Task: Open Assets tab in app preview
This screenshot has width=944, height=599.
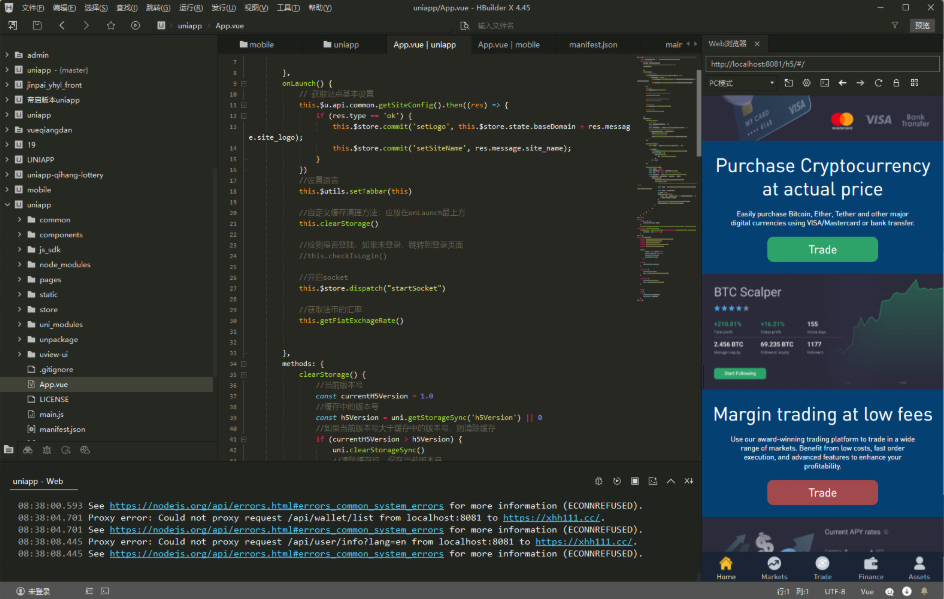Action: tap(919, 568)
